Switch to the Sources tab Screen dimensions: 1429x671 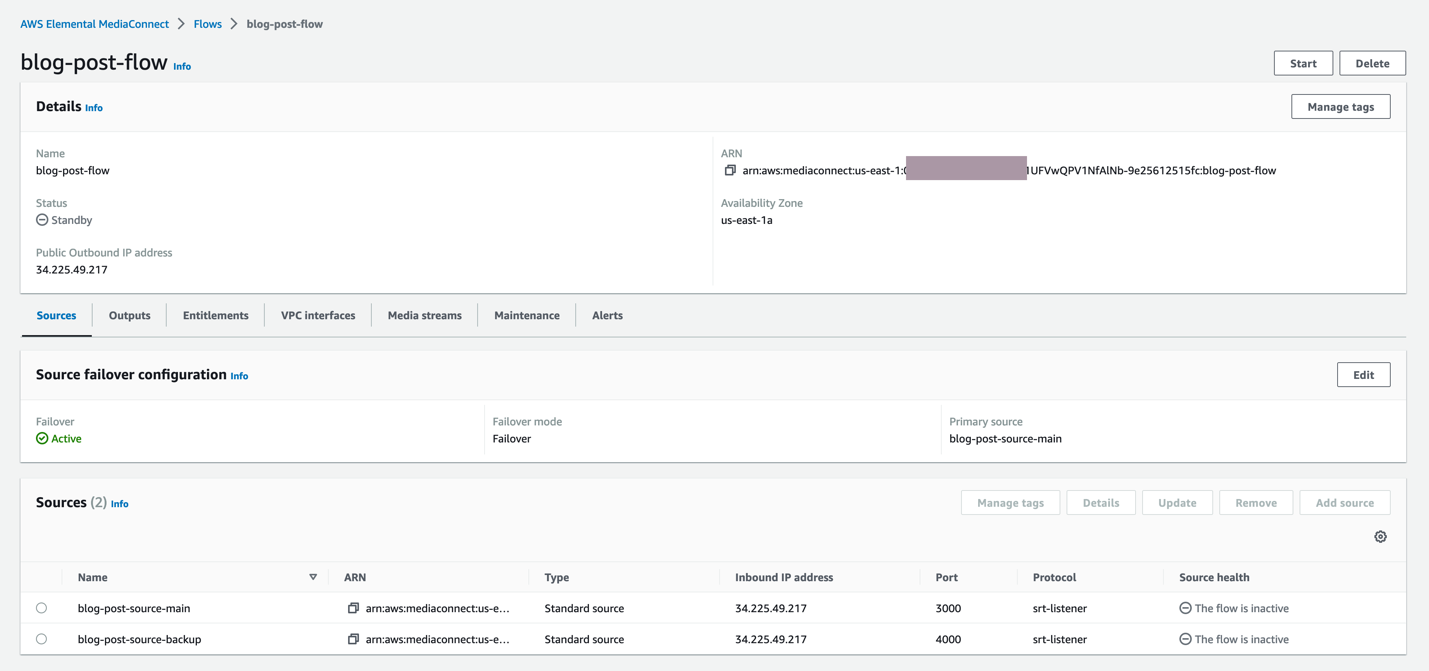[x=56, y=315]
